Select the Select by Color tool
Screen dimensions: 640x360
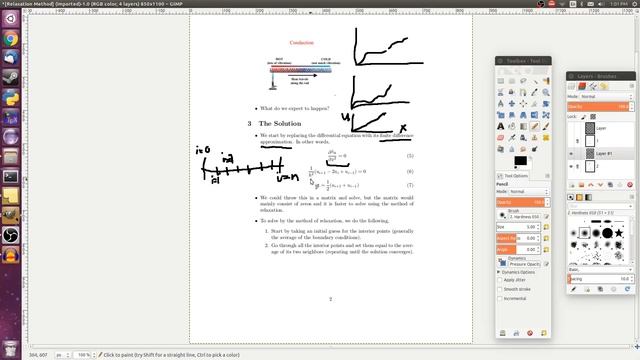546,81
